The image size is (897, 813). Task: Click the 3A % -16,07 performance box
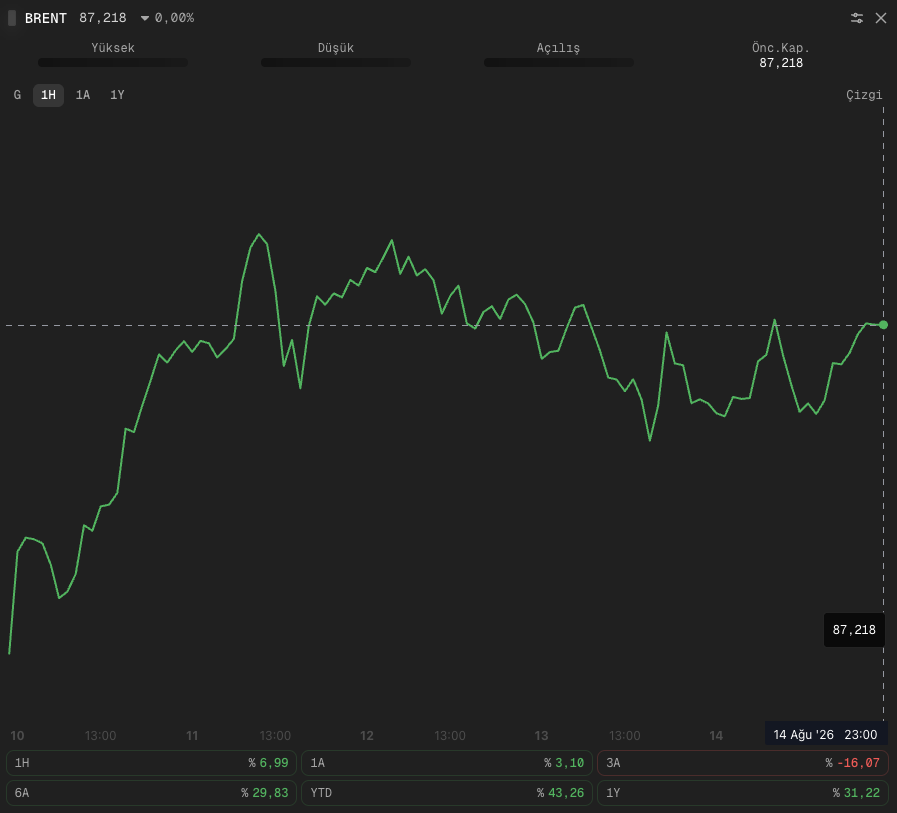coord(743,763)
